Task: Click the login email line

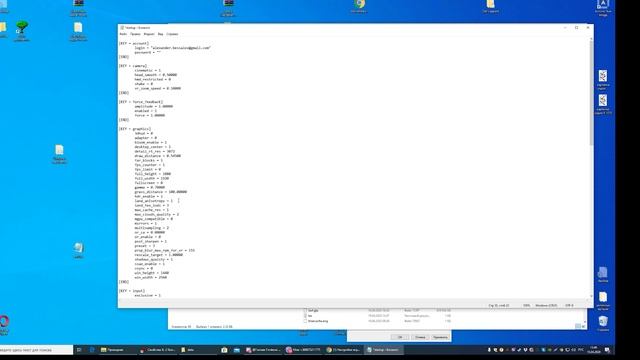Action: (x=173, y=48)
